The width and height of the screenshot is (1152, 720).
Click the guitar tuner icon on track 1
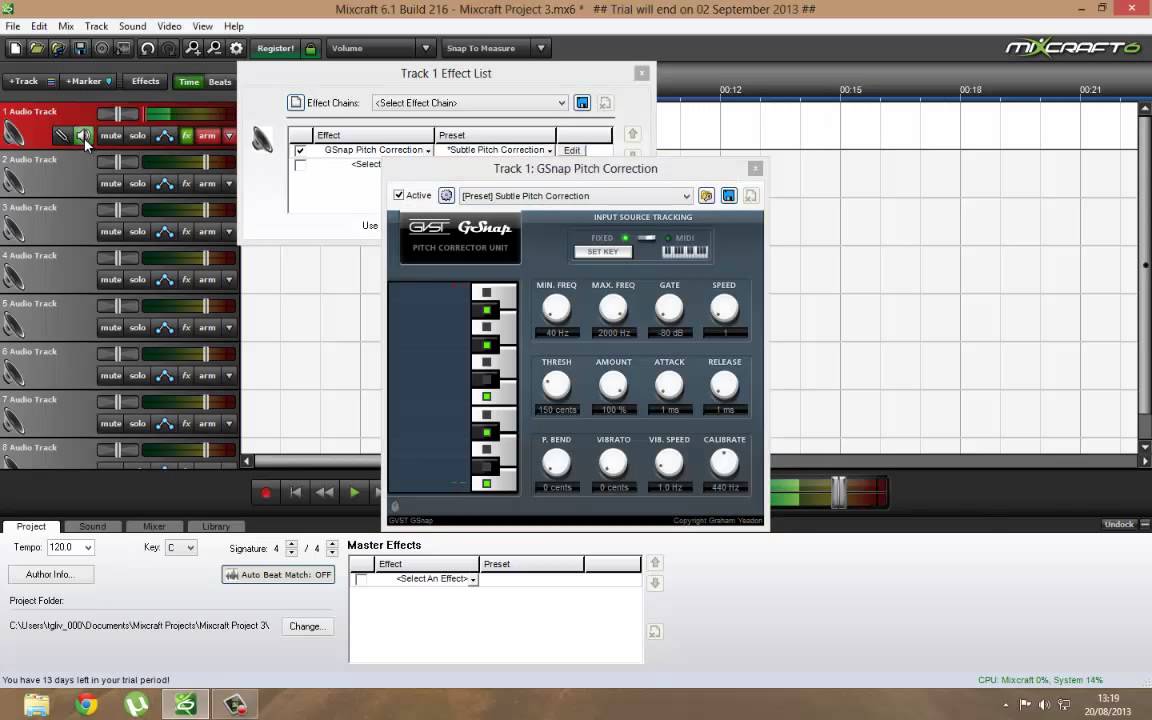point(62,135)
